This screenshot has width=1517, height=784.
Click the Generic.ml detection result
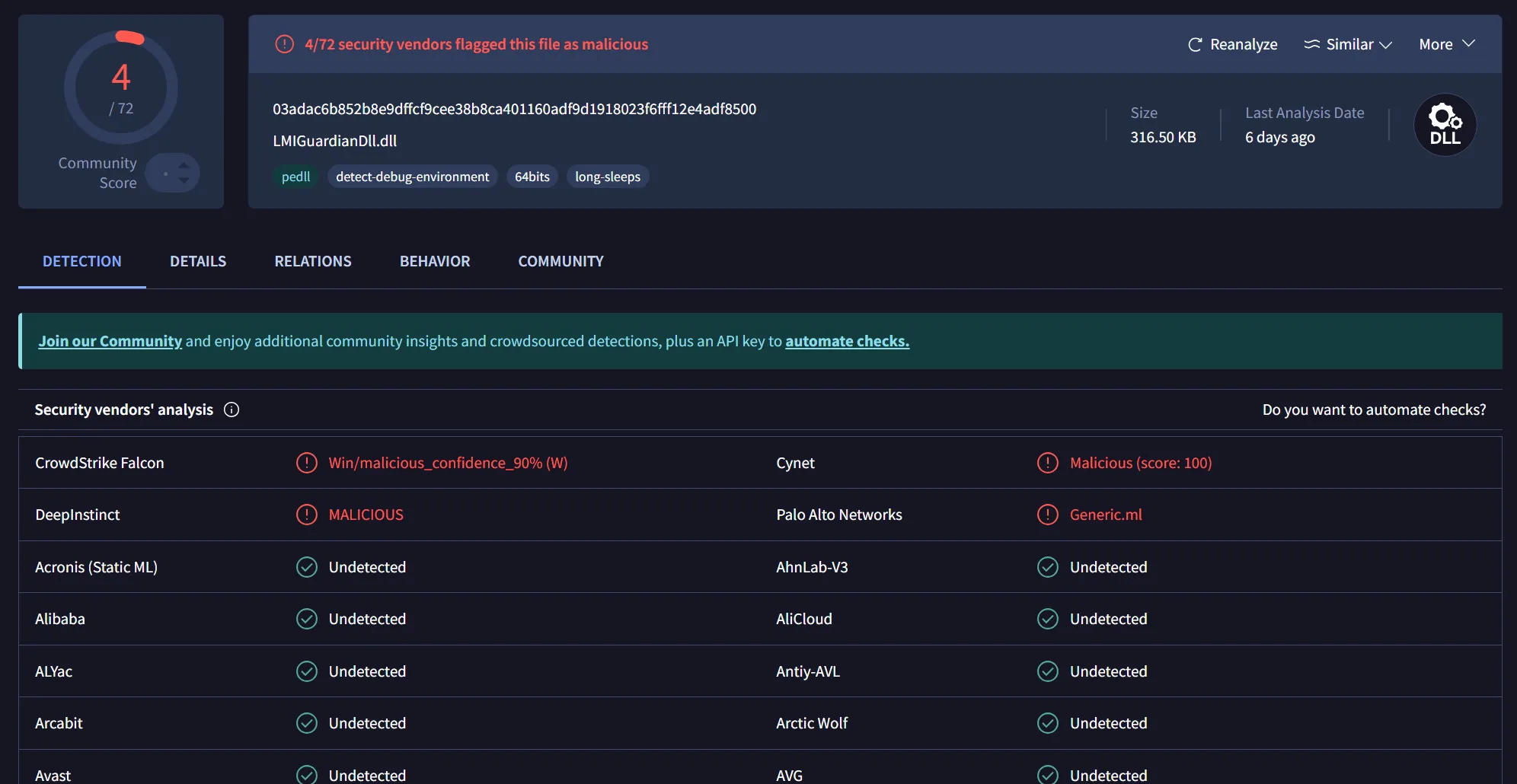pyautogui.click(x=1106, y=515)
